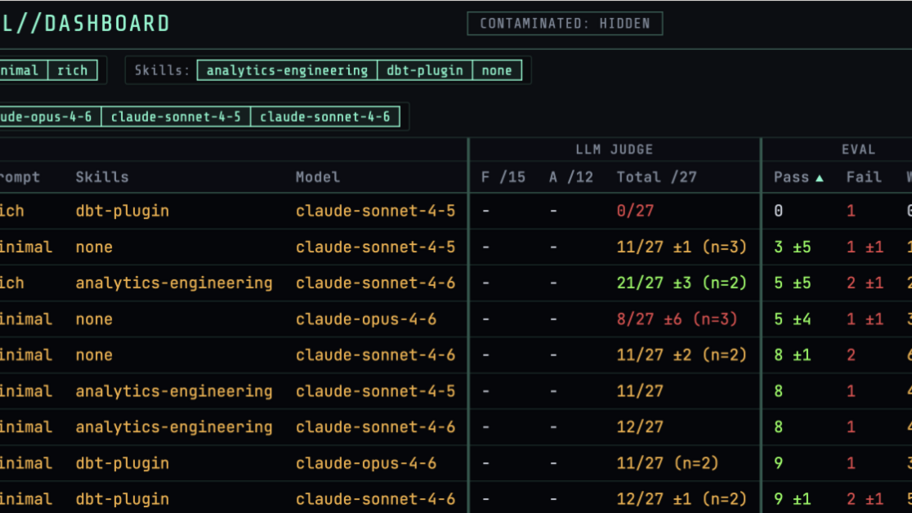Select pass value 3 ±5
912x513 pixels.
coord(792,247)
